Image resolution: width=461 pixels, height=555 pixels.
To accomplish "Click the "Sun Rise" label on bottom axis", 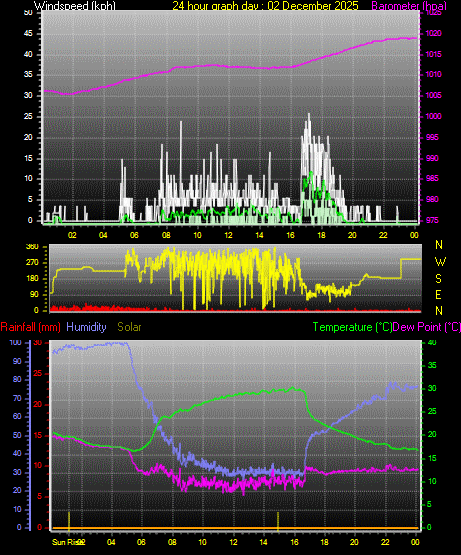I will point(65,542).
